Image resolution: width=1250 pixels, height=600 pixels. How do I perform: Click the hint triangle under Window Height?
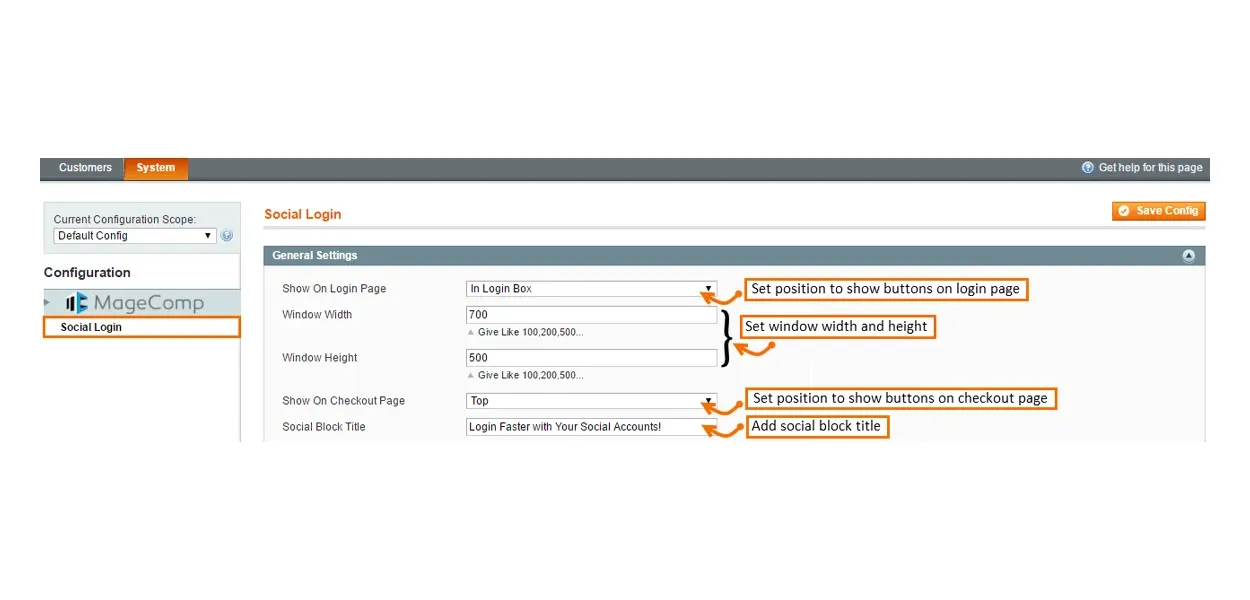[x=471, y=376]
